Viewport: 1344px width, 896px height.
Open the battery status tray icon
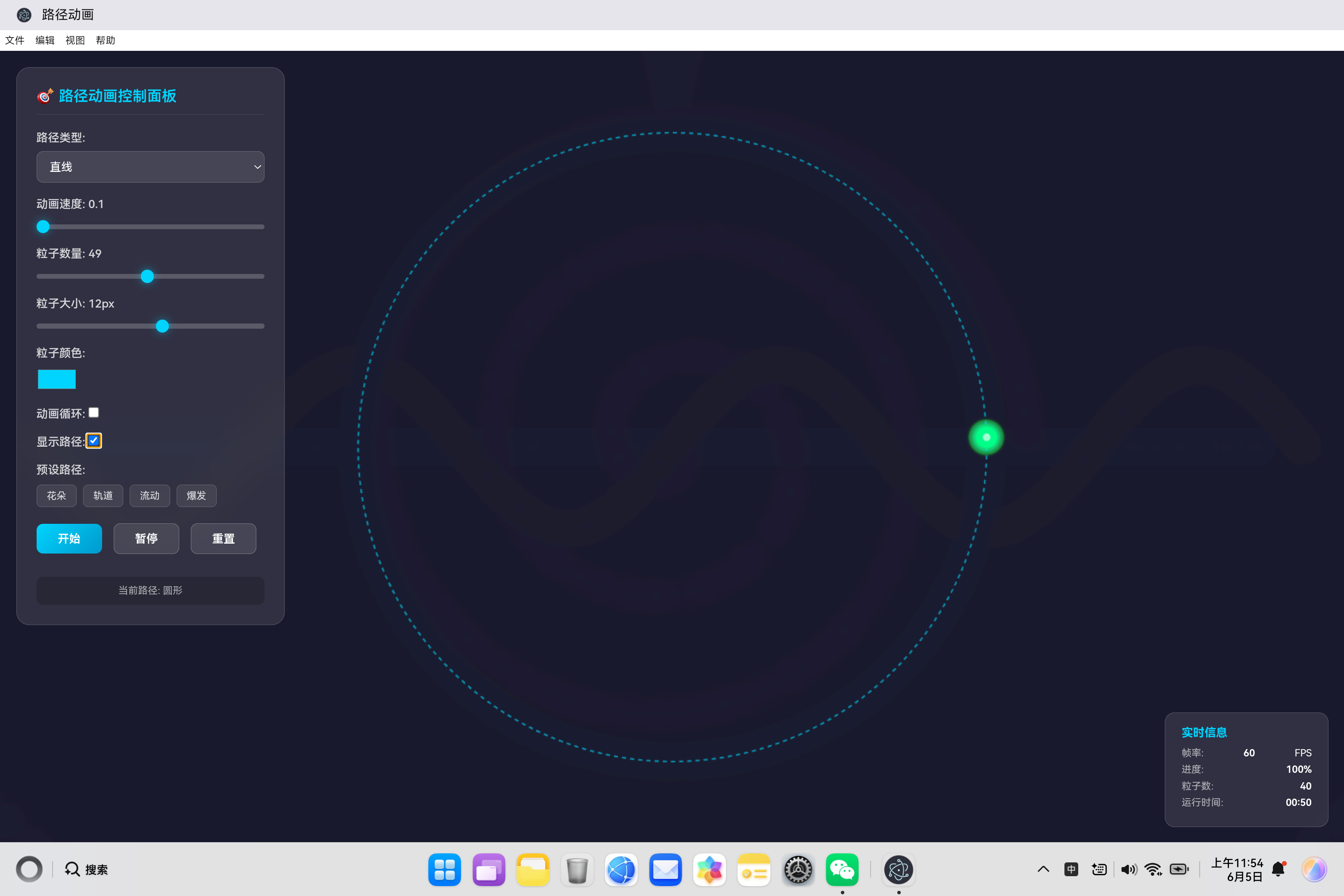click(1179, 869)
